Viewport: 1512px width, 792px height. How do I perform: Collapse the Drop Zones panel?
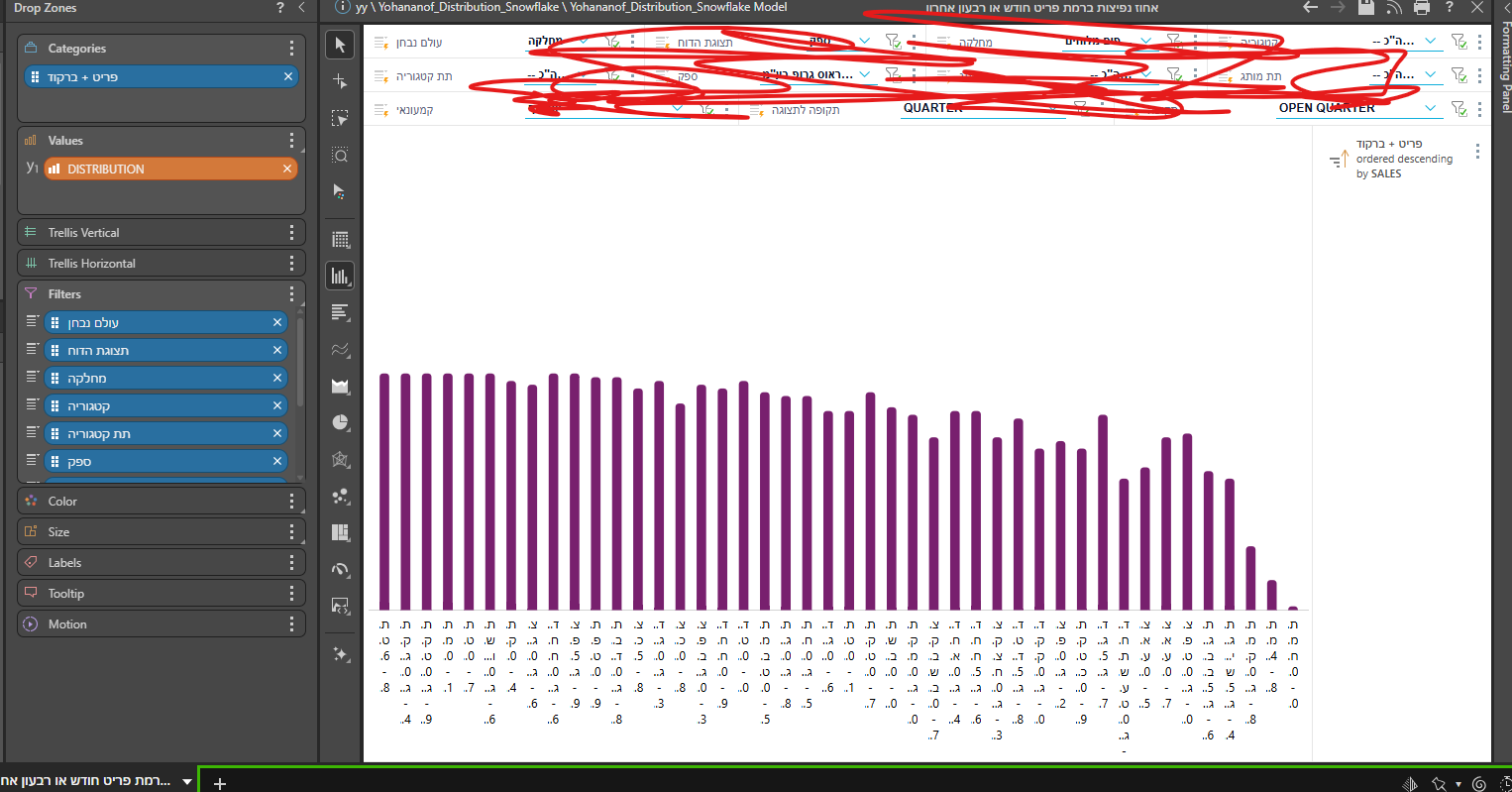pyautogui.click(x=302, y=8)
